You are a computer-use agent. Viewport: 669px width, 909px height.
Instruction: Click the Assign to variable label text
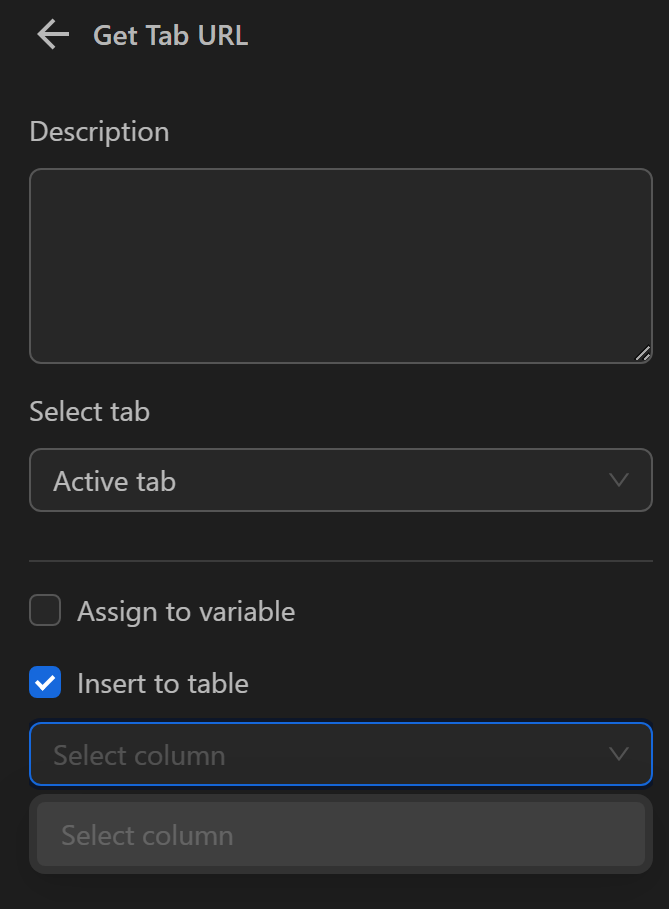click(185, 611)
